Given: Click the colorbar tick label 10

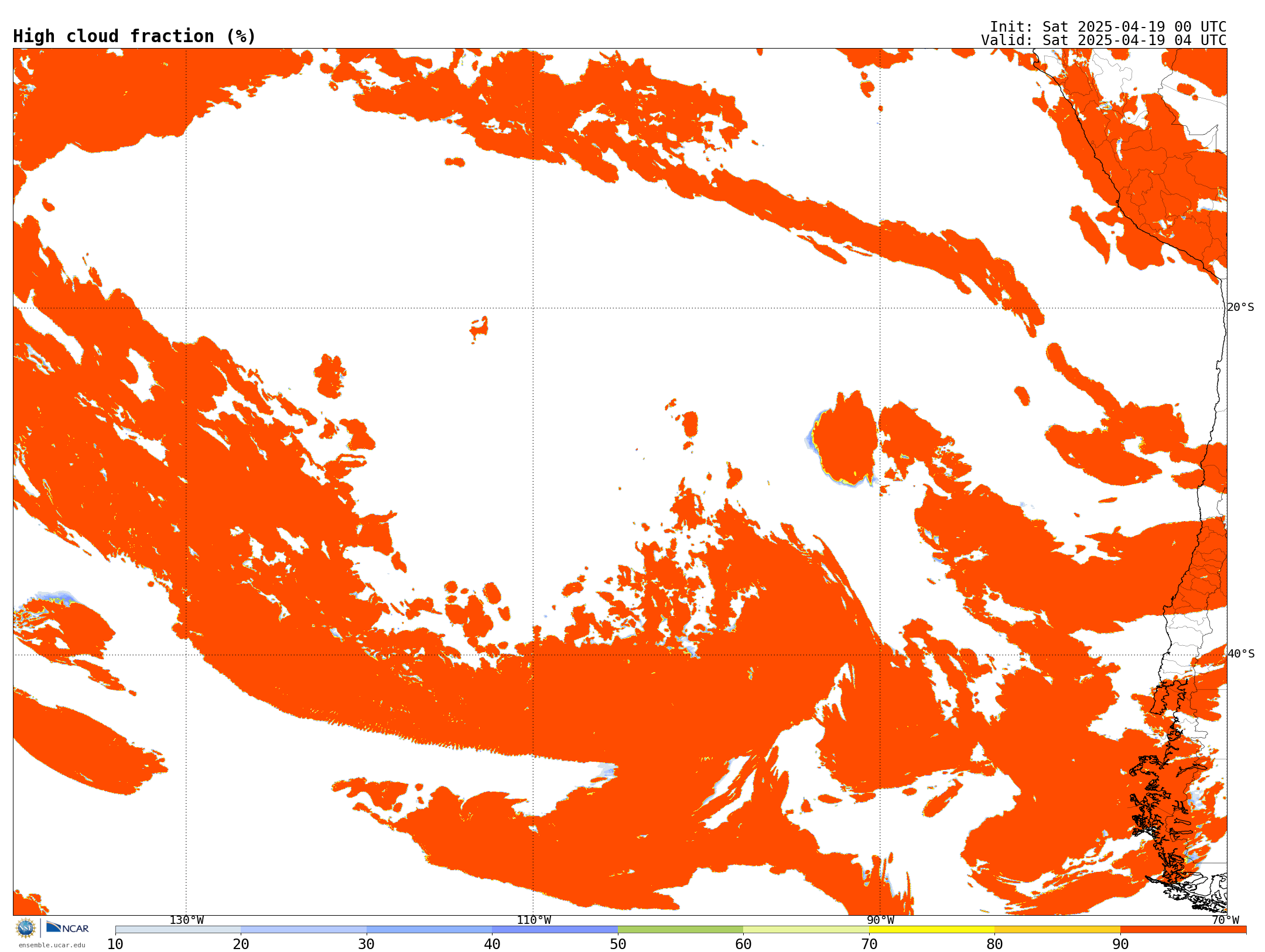Looking at the screenshot, I should pyautogui.click(x=115, y=944).
